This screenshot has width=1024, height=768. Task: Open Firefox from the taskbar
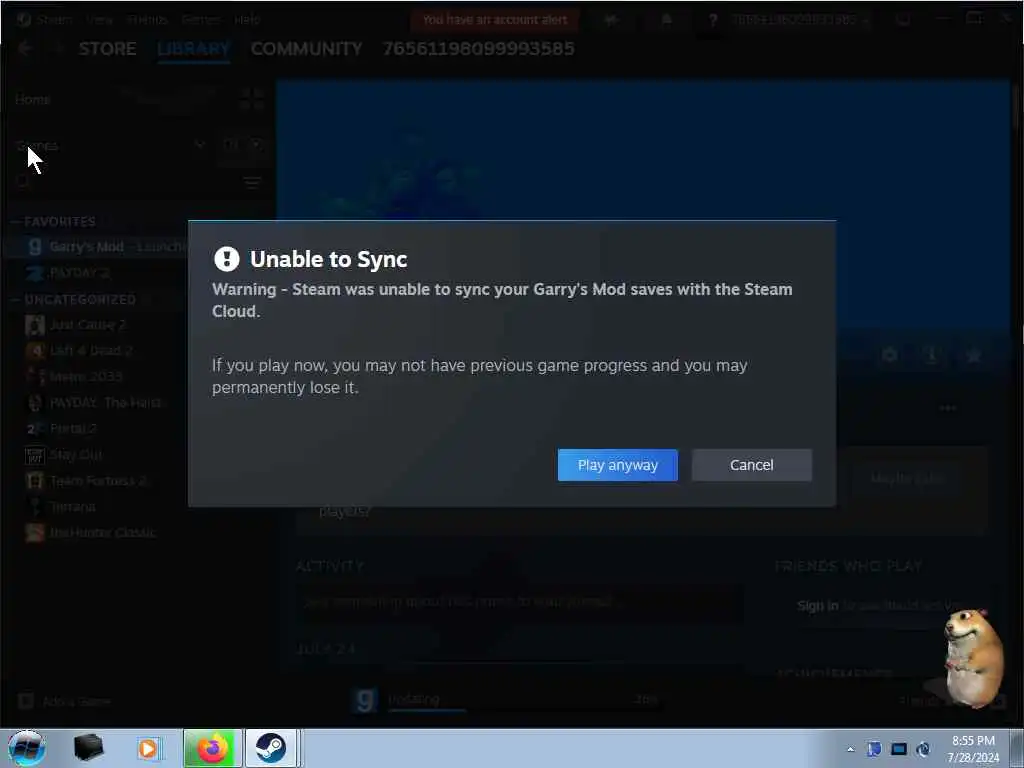(x=212, y=748)
